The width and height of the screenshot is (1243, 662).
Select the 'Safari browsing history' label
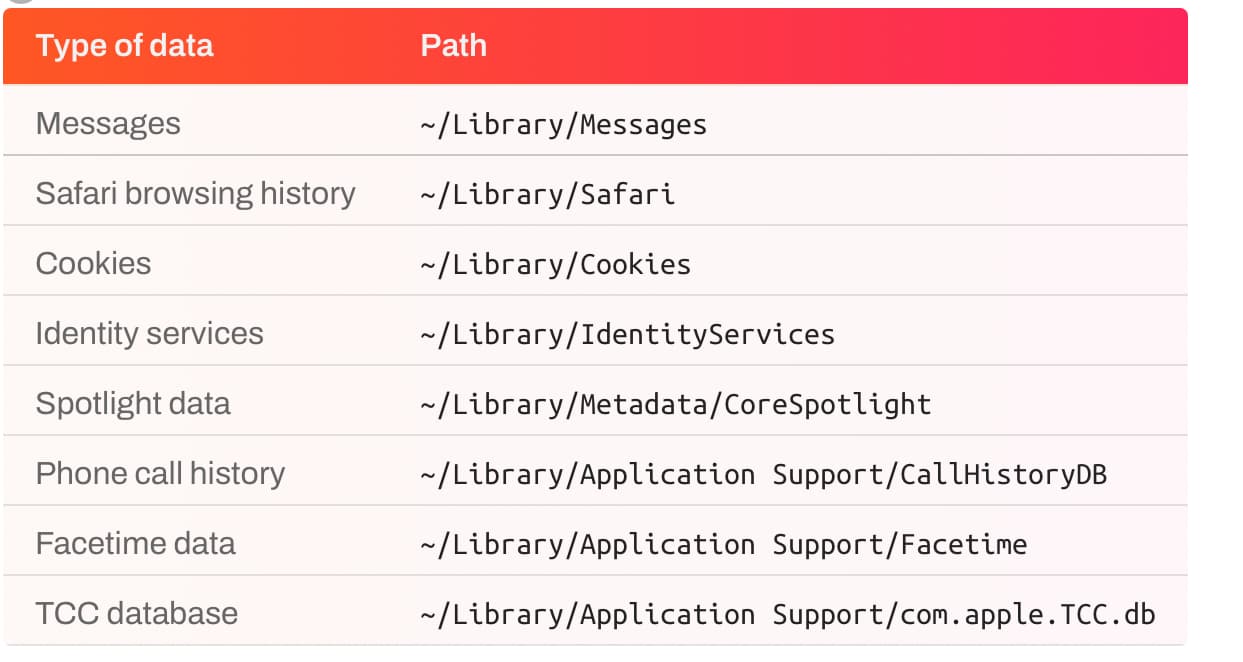pos(195,194)
